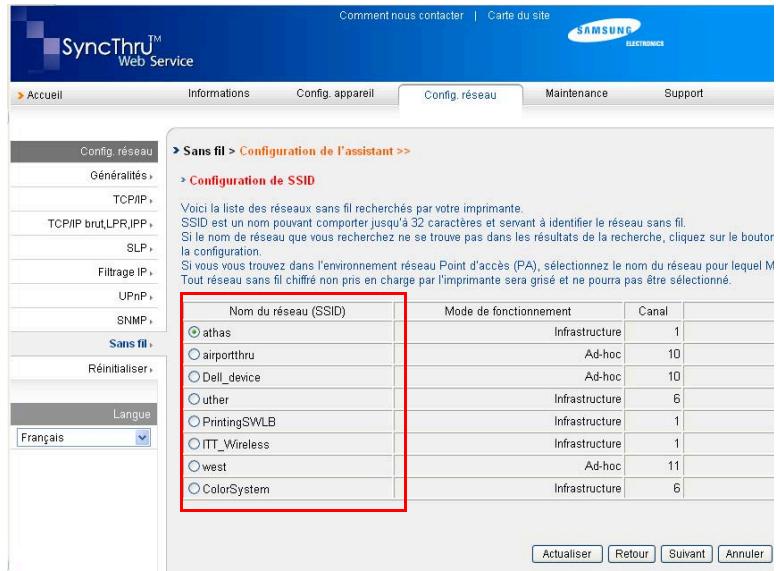Click the Dell_device network name text
The height and width of the screenshot is (571, 776).
[x=231, y=377]
